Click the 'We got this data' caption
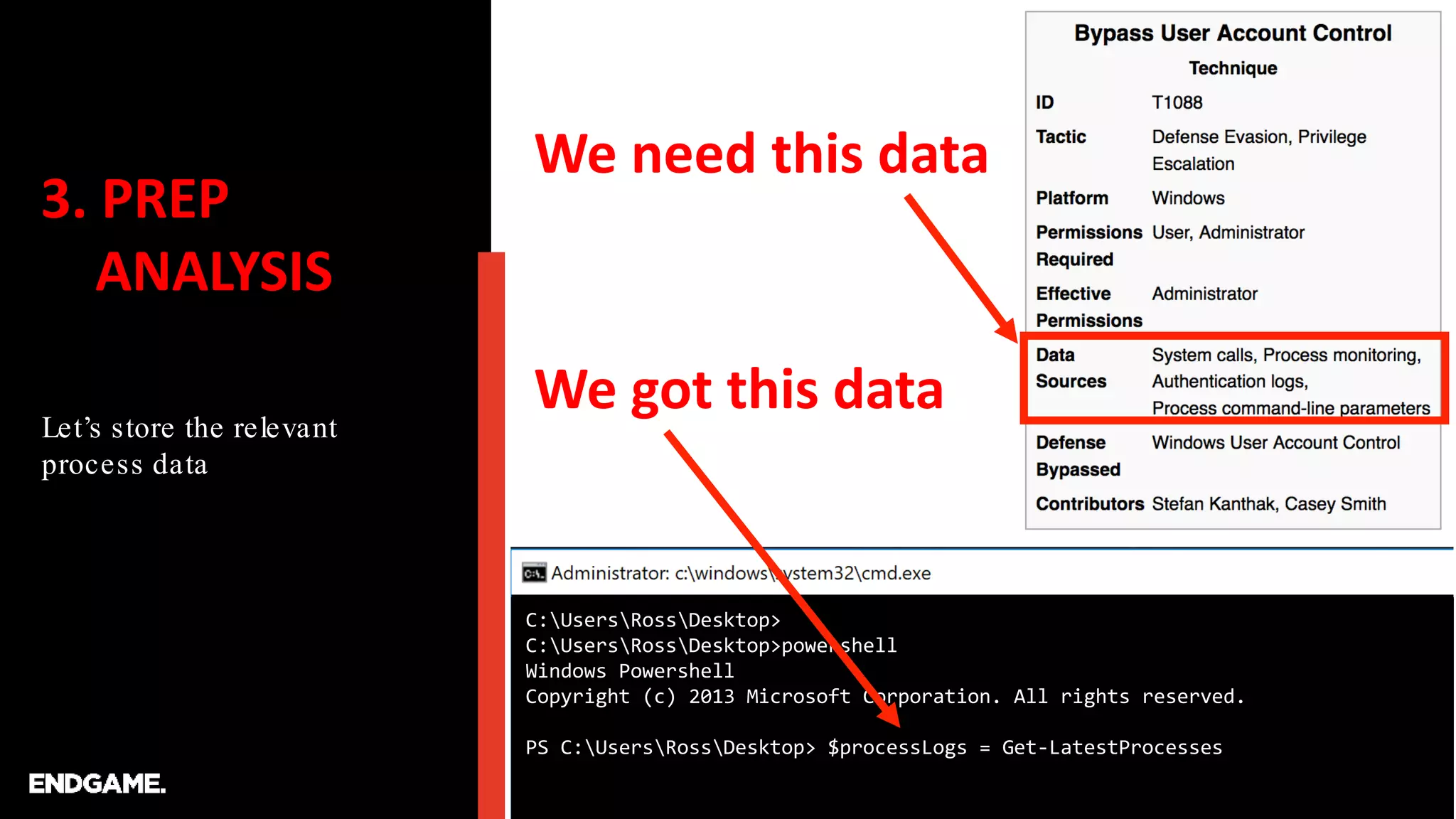The image size is (1456, 819). pos(739,389)
